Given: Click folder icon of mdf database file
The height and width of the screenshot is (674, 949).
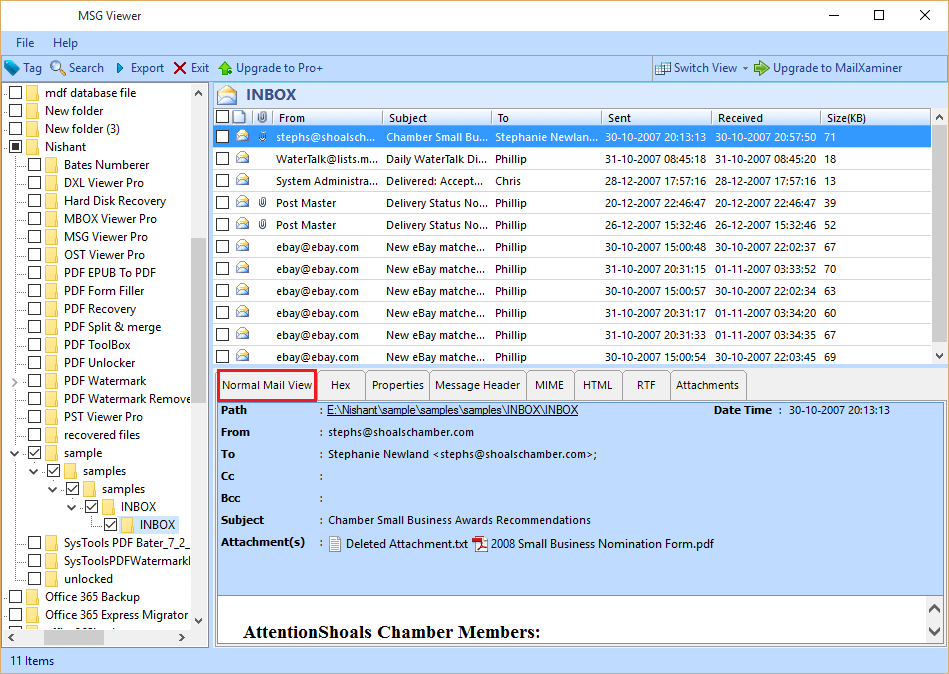Looking at the screenshot, I should (x=33, y=93).
